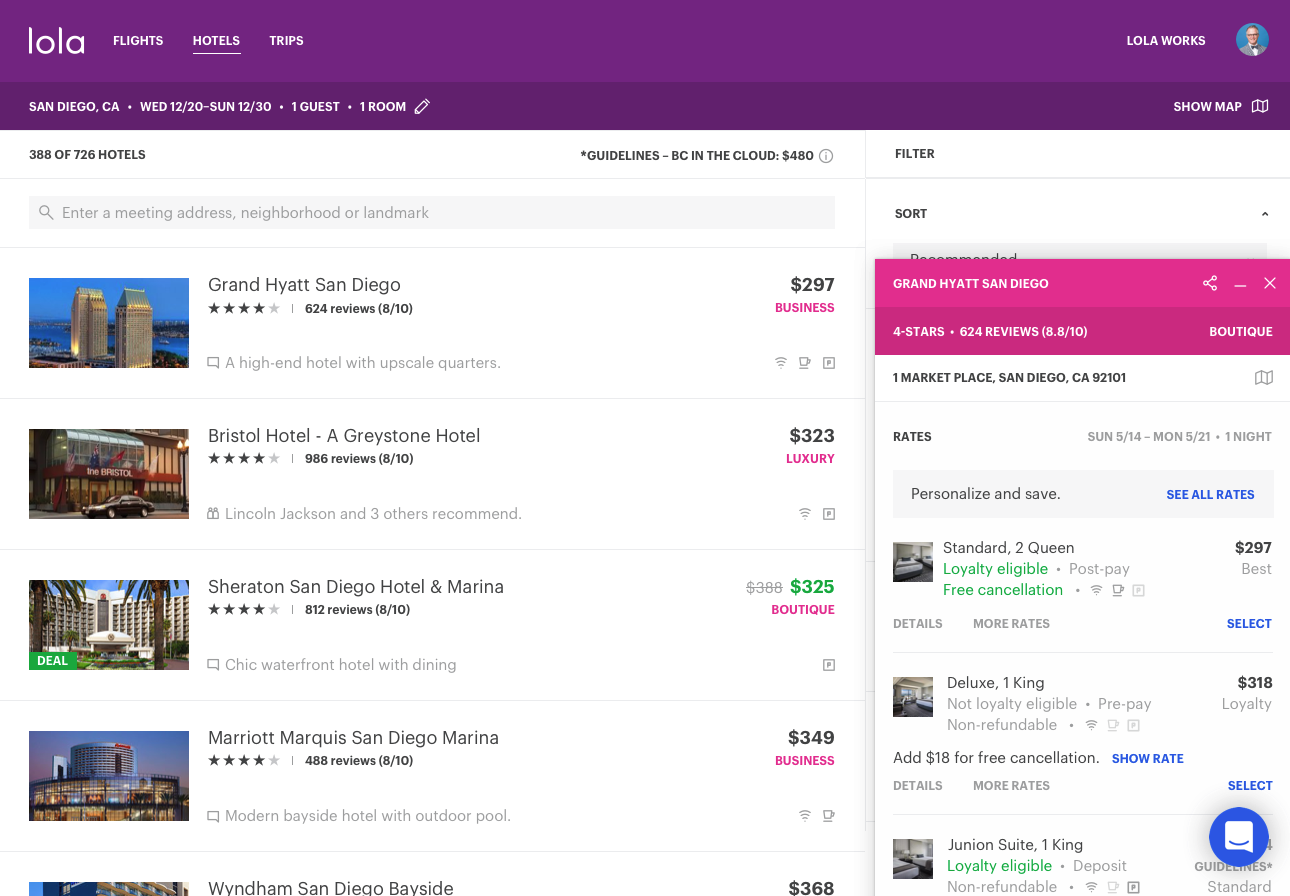
Task: Minimize the Grand Hyatt detail panel
Action: click(x=1240, y=285)
